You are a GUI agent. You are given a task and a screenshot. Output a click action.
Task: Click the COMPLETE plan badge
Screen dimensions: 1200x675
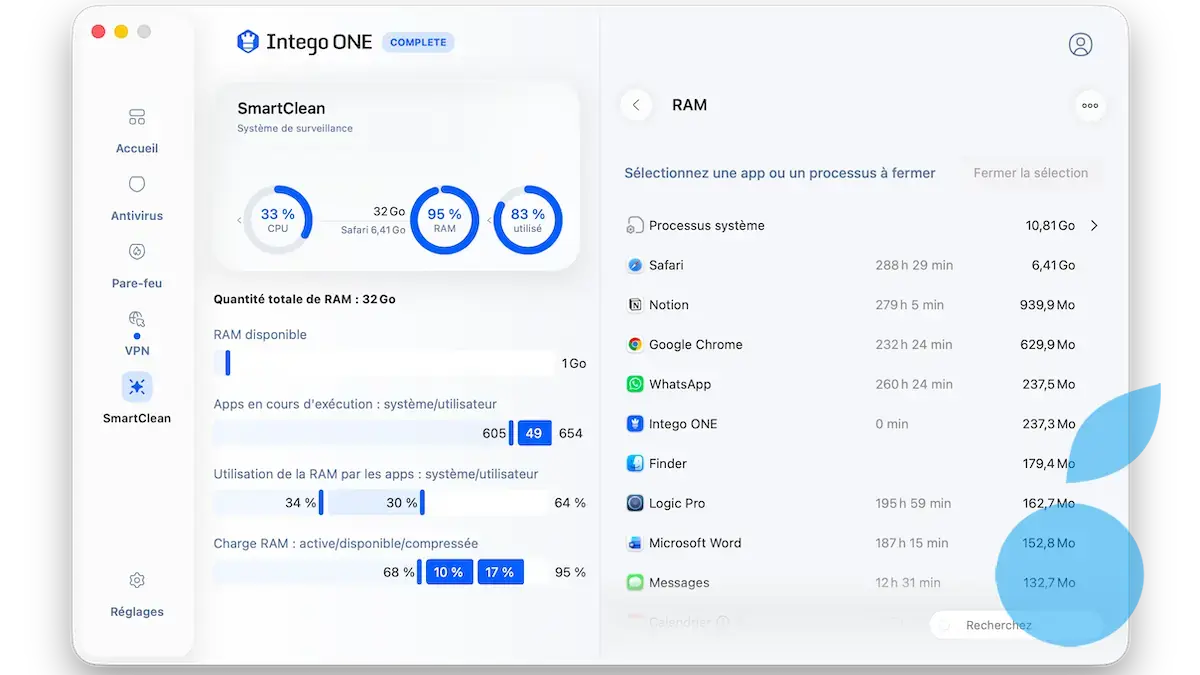(419, 42)
